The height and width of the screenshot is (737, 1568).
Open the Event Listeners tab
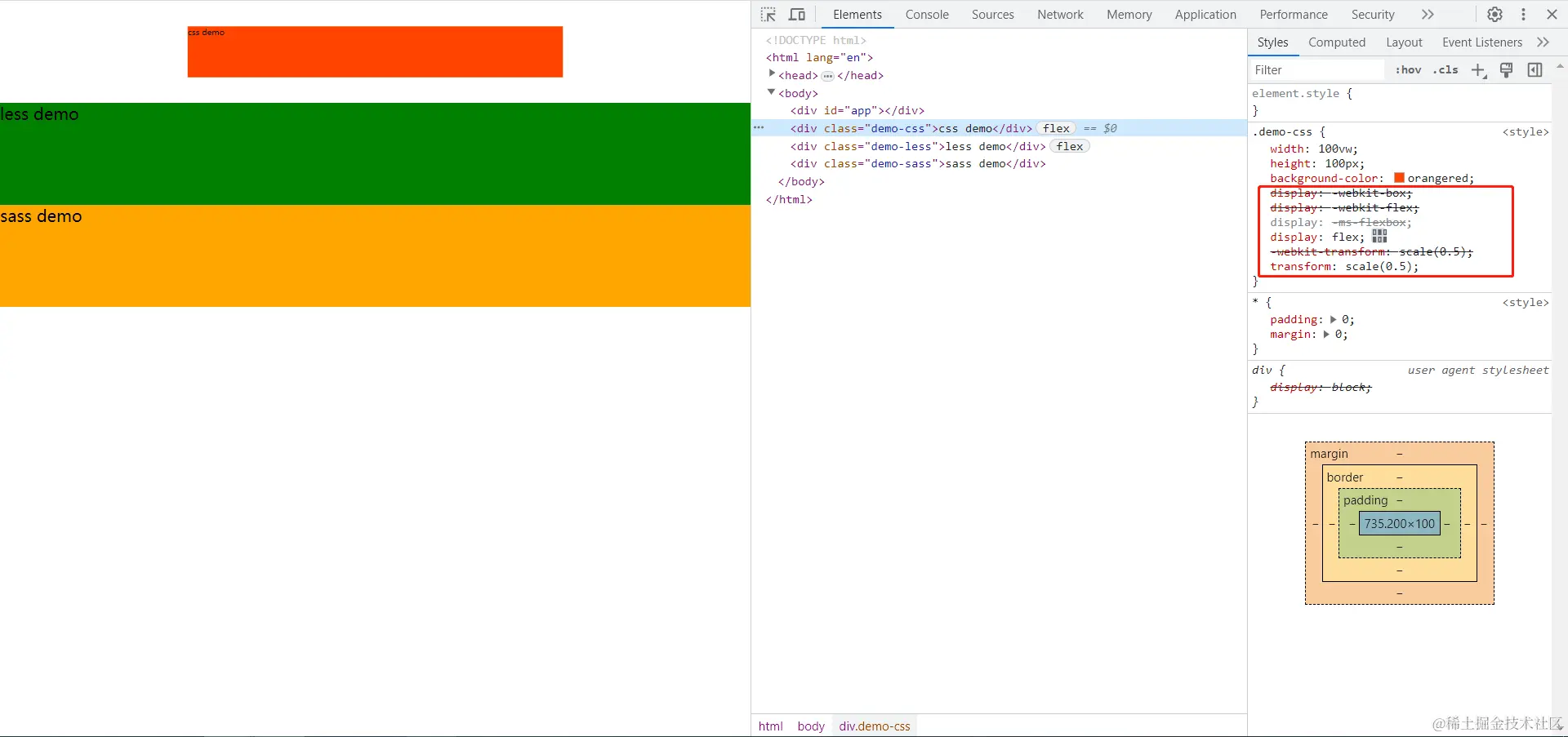pyautogui.click(x=1482, y=42)
